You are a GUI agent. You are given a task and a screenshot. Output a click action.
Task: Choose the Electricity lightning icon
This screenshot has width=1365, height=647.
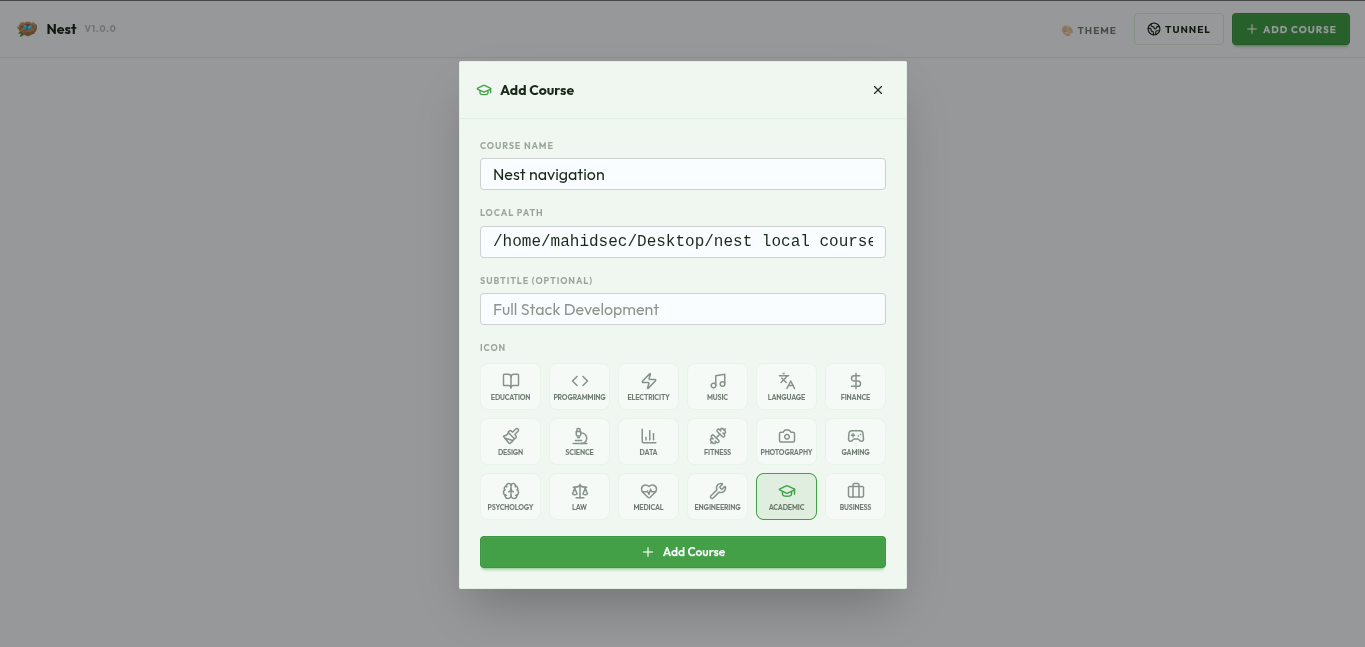point(648,386)
